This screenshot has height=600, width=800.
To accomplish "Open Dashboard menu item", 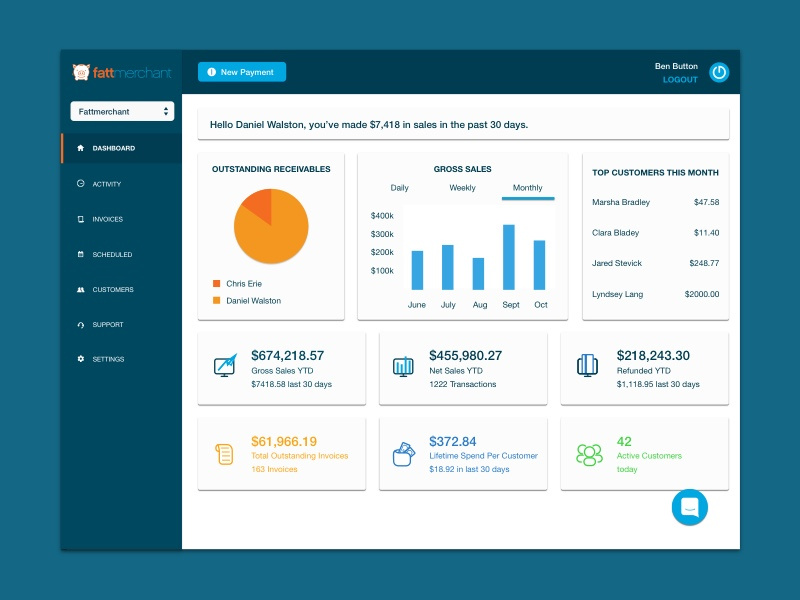I will click(121, 148).
